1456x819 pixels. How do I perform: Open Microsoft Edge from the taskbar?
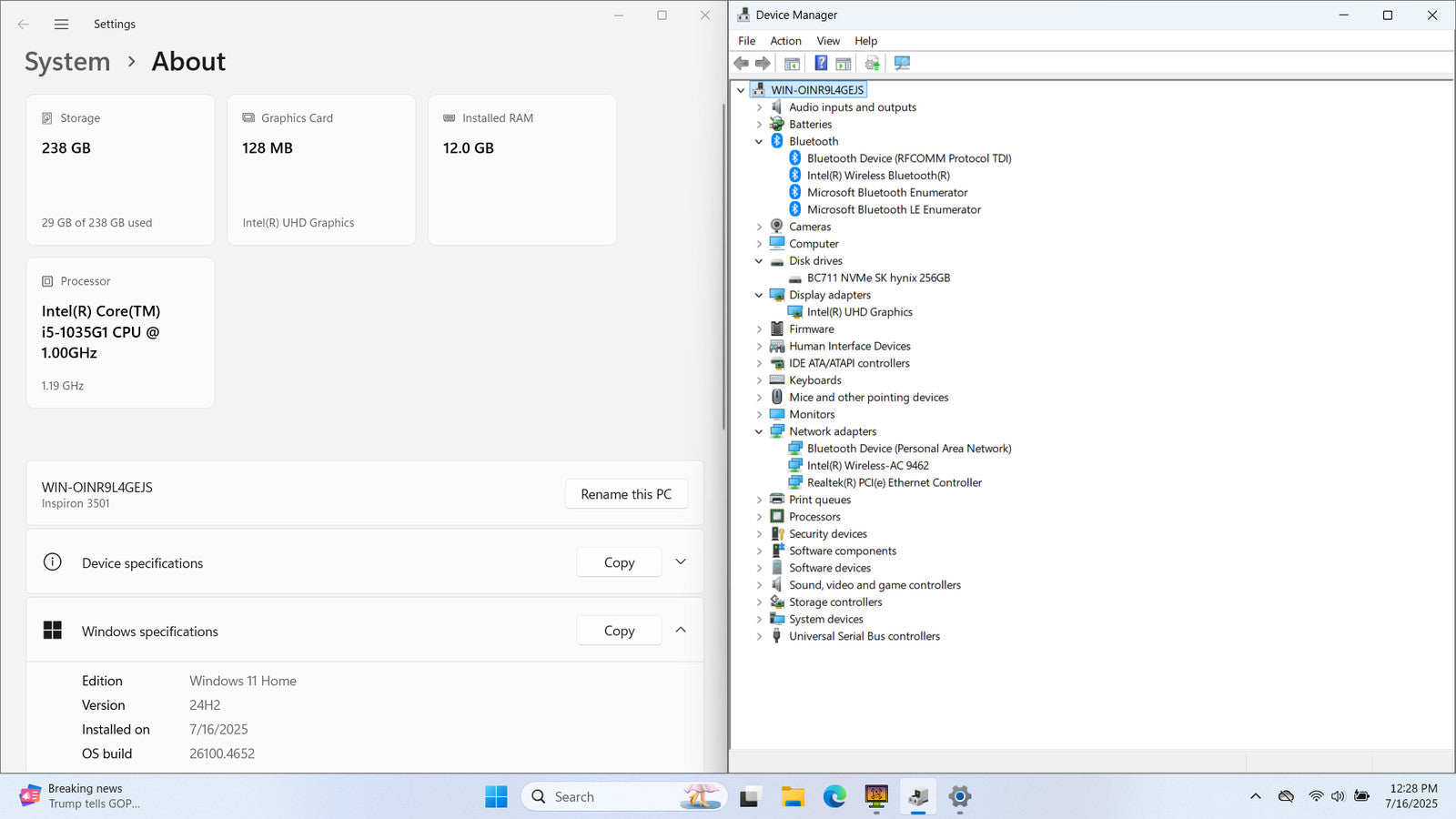coord(834,797)
